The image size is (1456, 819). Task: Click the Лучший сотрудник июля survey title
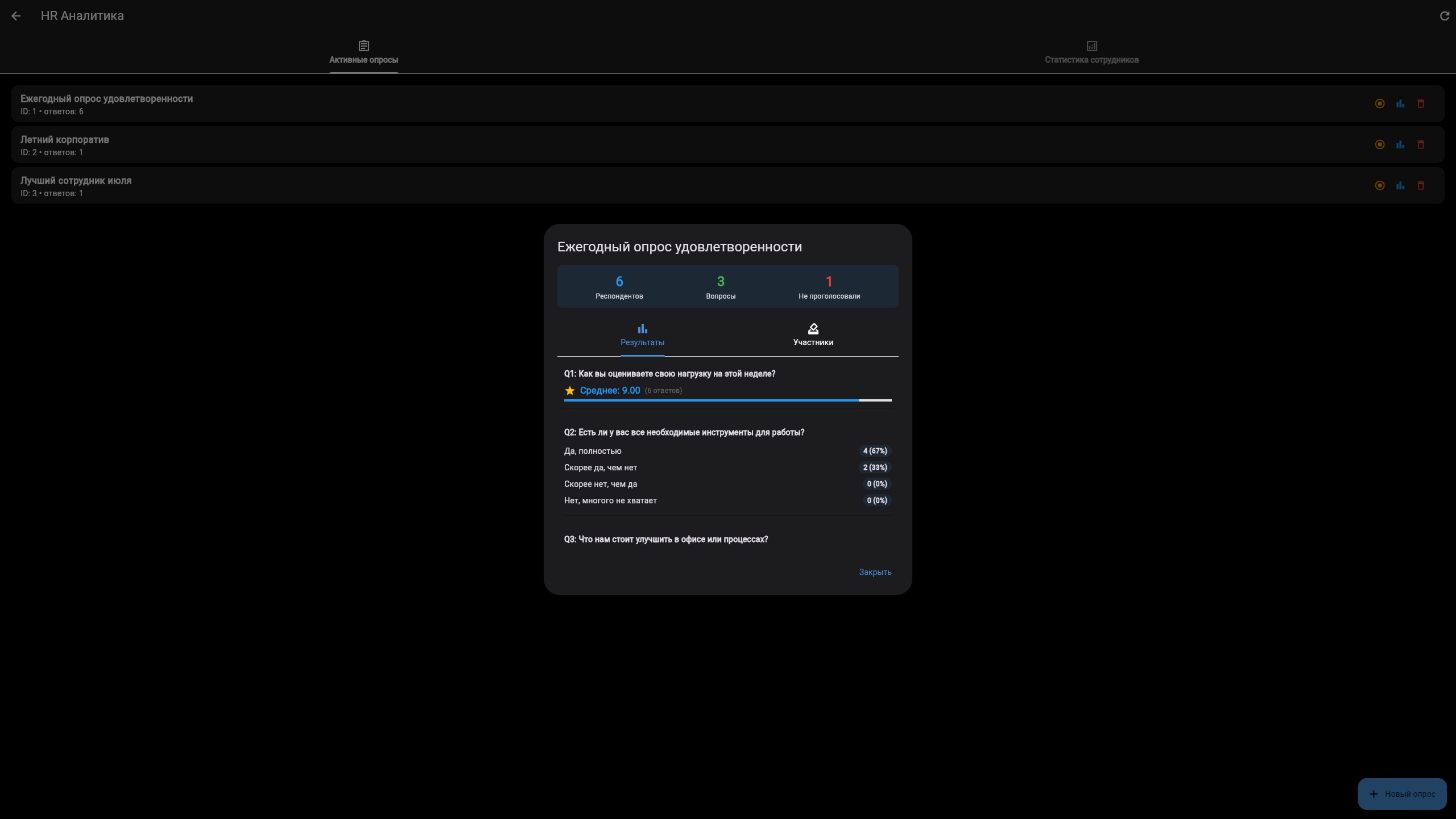click(x=76, y=181)
